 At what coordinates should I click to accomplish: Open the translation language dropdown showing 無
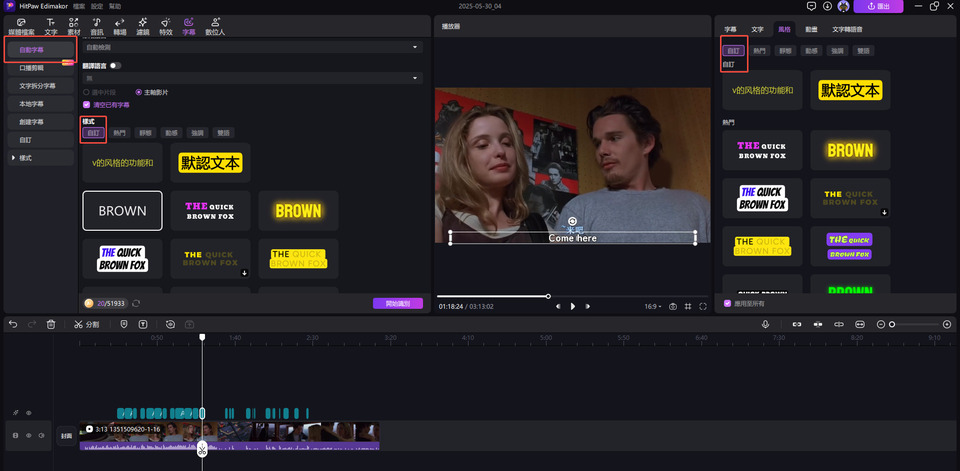pyautogui.click(x=252, y=78)
